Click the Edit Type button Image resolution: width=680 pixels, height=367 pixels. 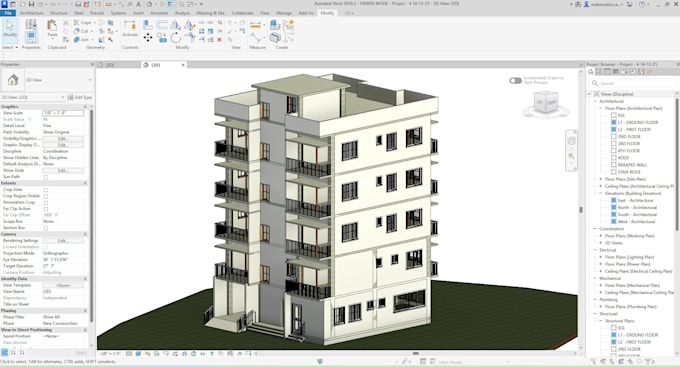pos(80,97)
